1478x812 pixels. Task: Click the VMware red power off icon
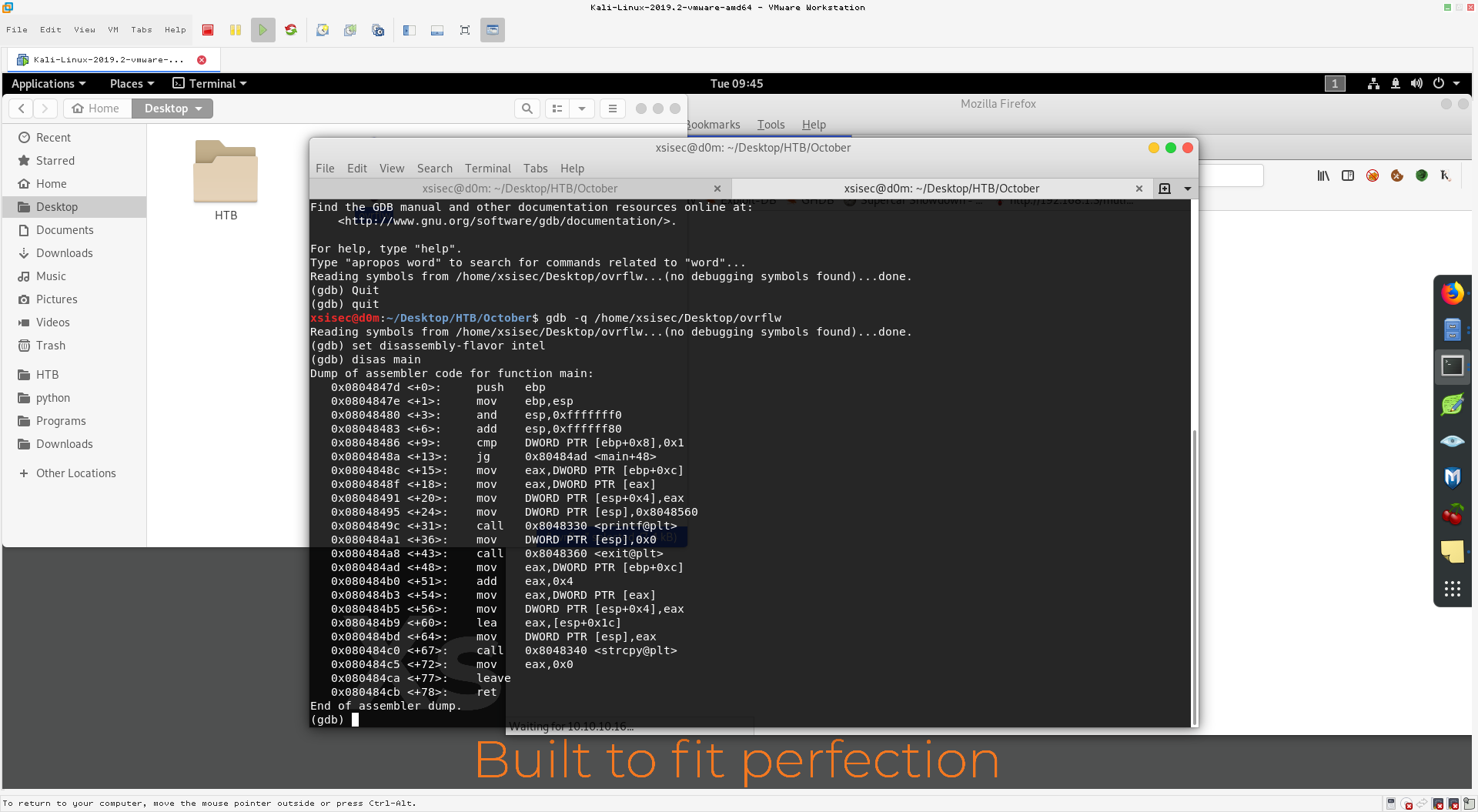(x=208, y=30)
